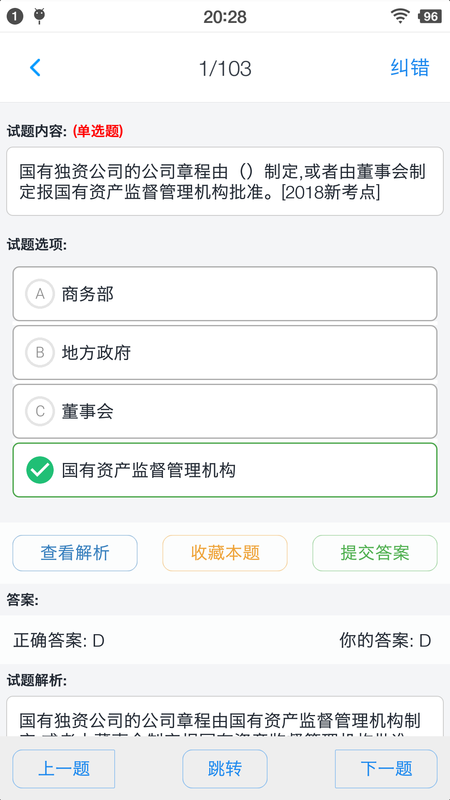Tap the green checkmark icon on option D
The height and width of the screenshot is (800, 450).
(x=40, y=470)
